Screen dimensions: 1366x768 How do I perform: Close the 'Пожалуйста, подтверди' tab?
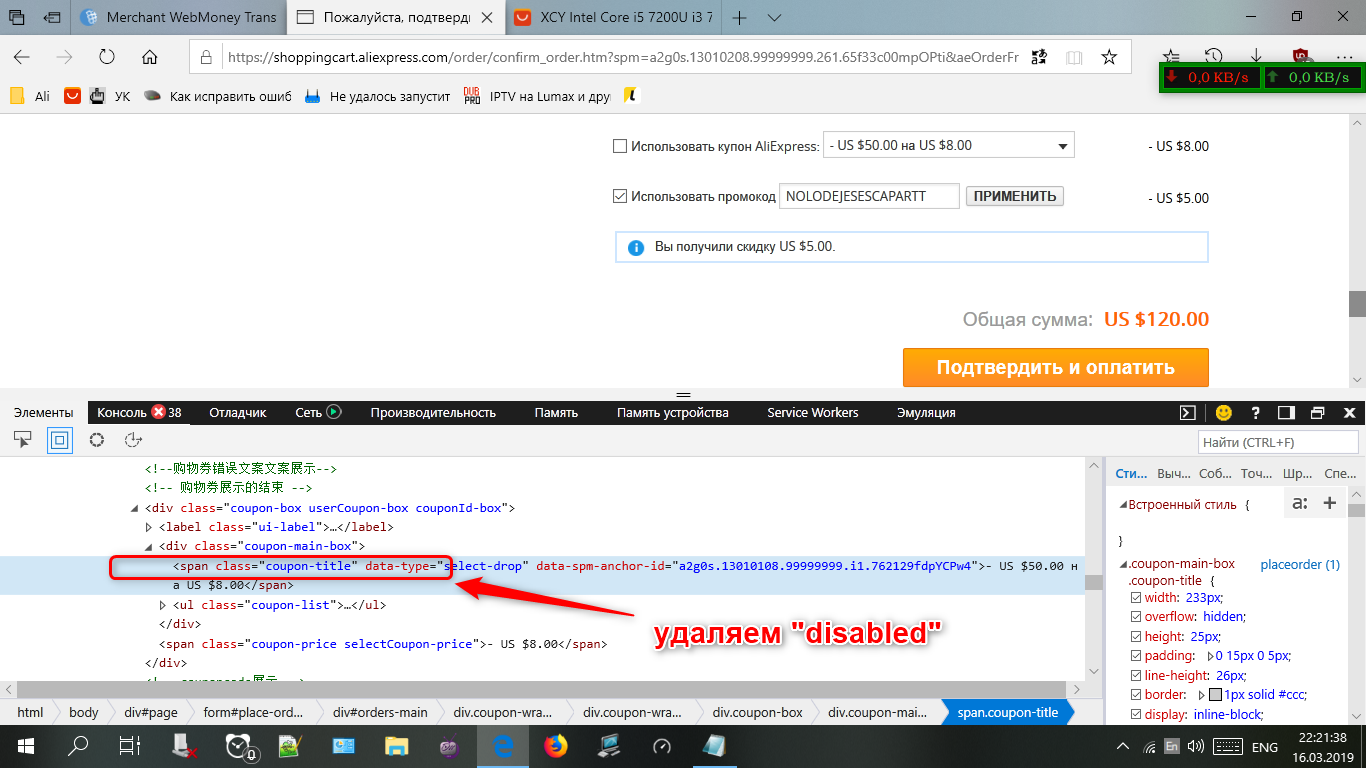pyautogui.click(x=488, y=17)
